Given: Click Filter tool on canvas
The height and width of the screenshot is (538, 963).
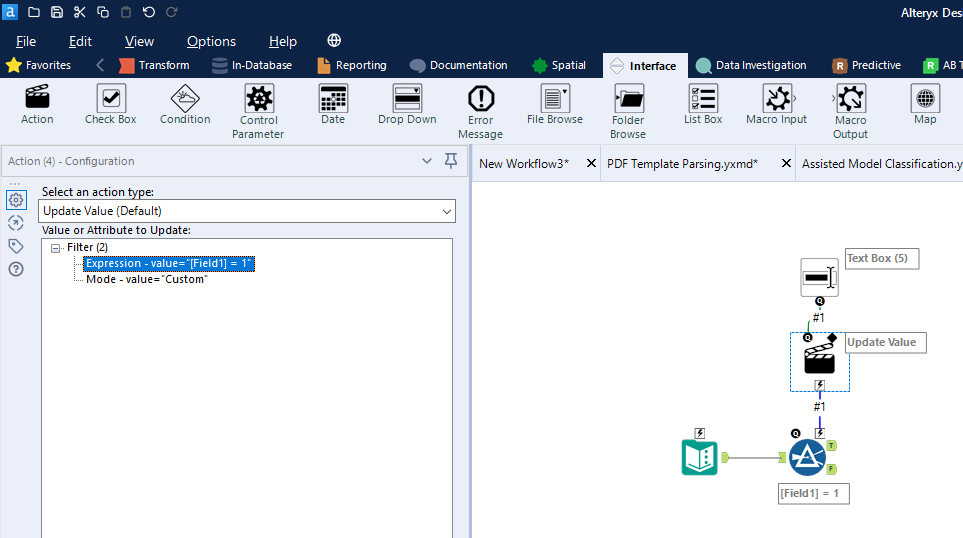Looking at the screenshot, I should pos(807,458).
